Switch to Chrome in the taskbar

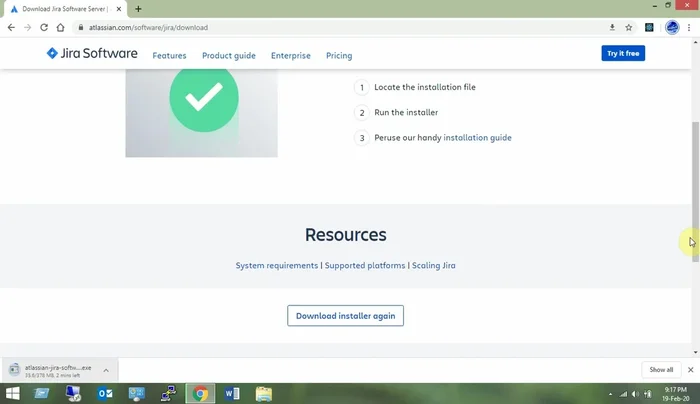(200, 394)
